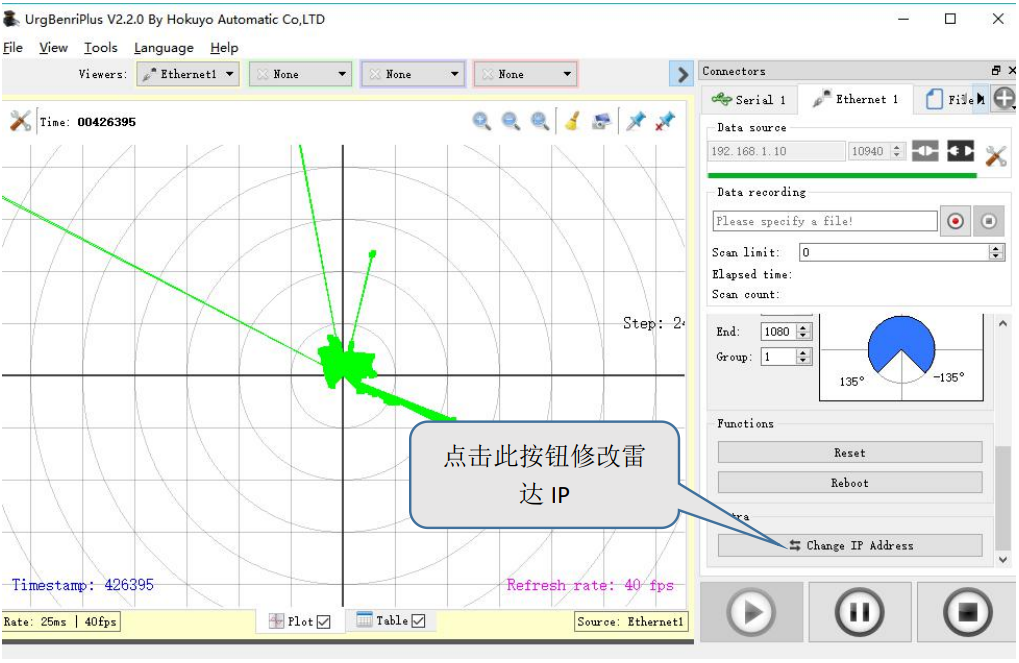Viewport: 1019px width, 663px height.
Task: Open the Ethernet1 viewer dropdown
Action: 188,74
